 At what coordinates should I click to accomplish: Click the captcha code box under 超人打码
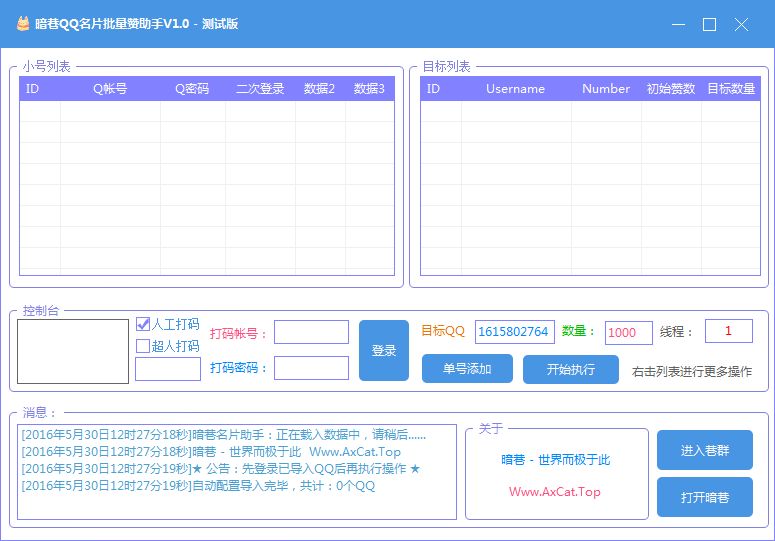pos(168,369)
